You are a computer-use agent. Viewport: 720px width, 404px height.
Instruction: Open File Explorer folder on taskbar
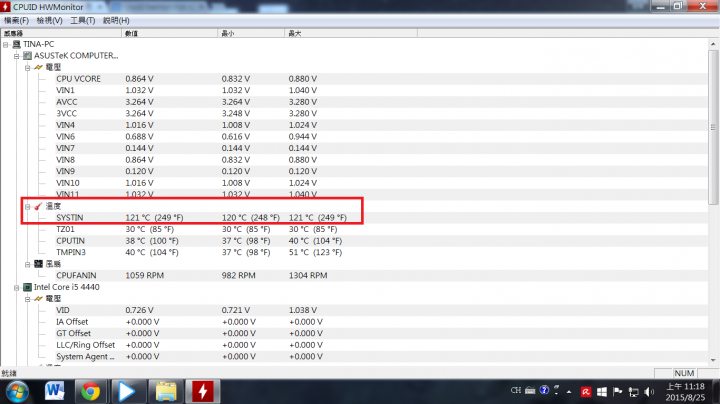[166, 392]
